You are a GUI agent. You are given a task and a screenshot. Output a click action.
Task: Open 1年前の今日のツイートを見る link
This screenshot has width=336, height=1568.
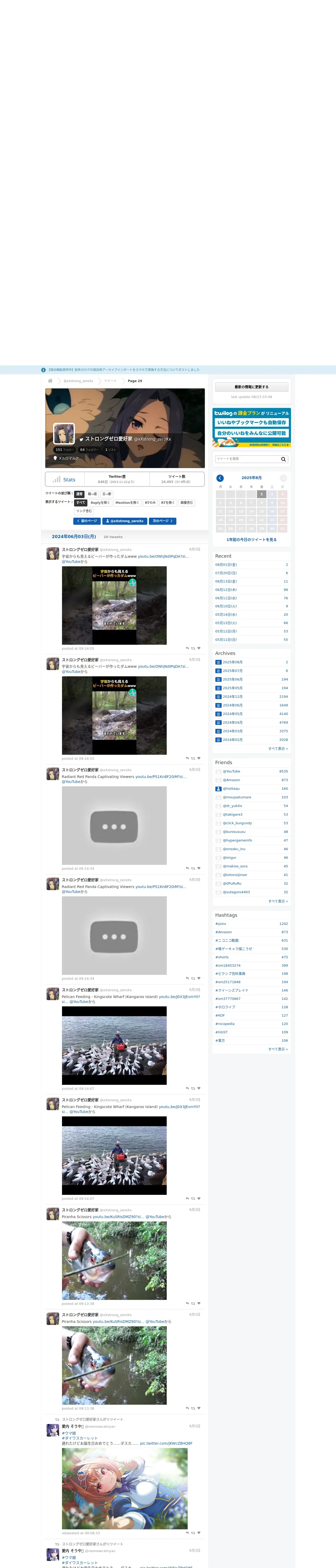pyautogui.click(x=251, y=540)
